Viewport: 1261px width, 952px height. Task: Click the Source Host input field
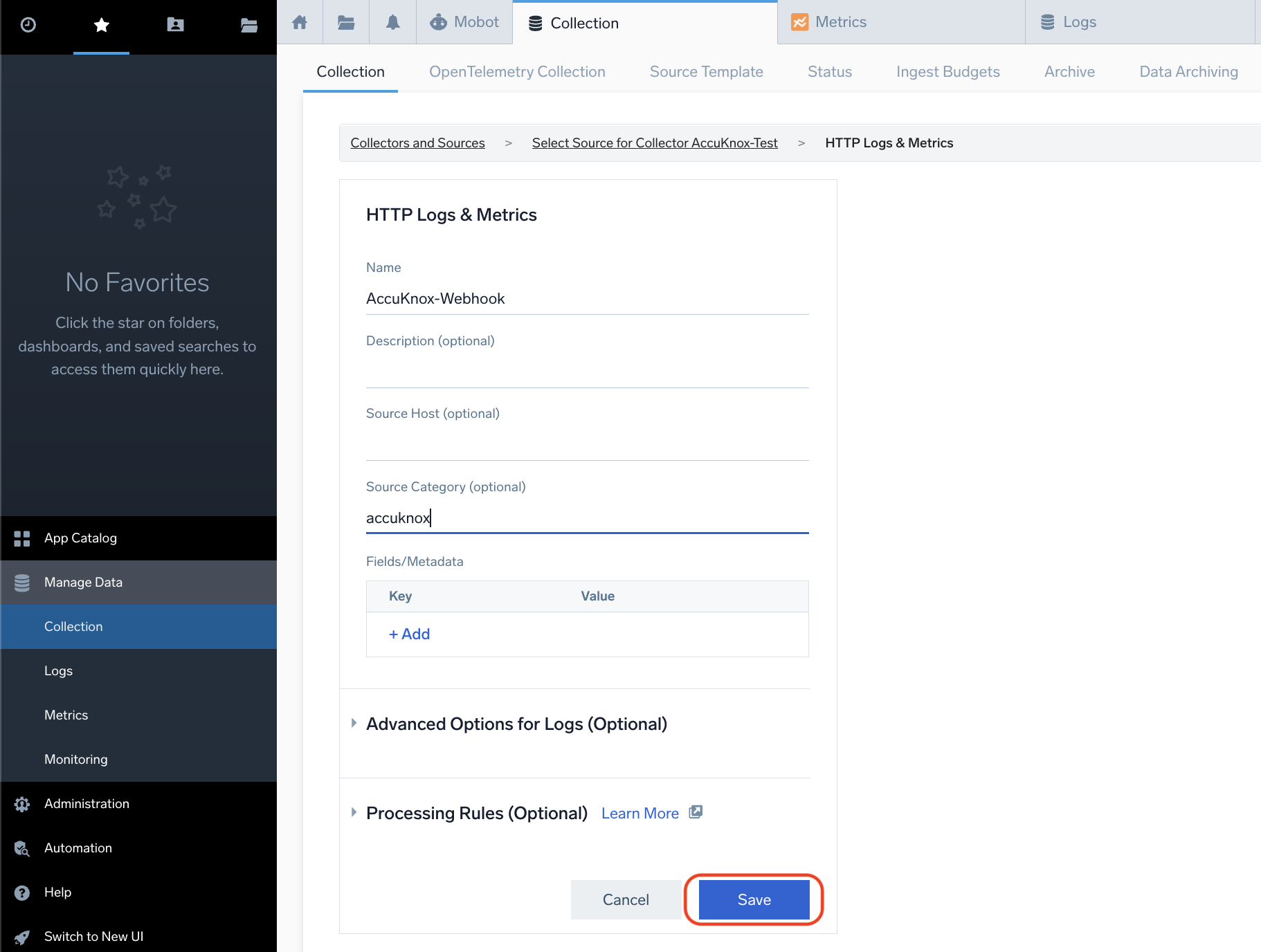(x=587, y=444)
